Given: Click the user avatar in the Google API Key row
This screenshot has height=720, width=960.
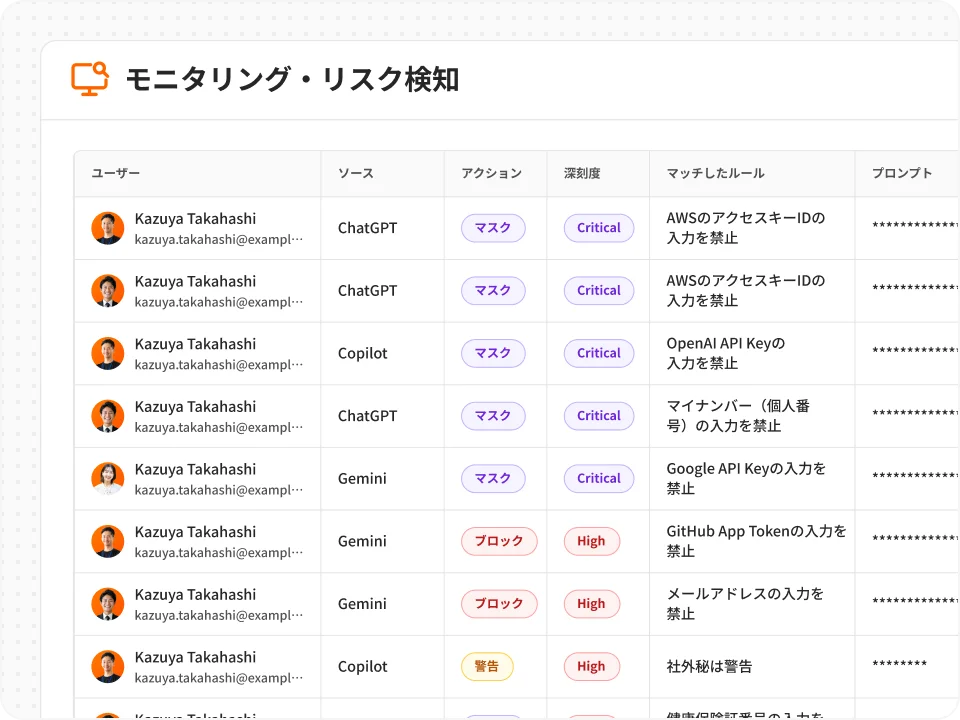Looking at the screenshot, I should point(108,479).
